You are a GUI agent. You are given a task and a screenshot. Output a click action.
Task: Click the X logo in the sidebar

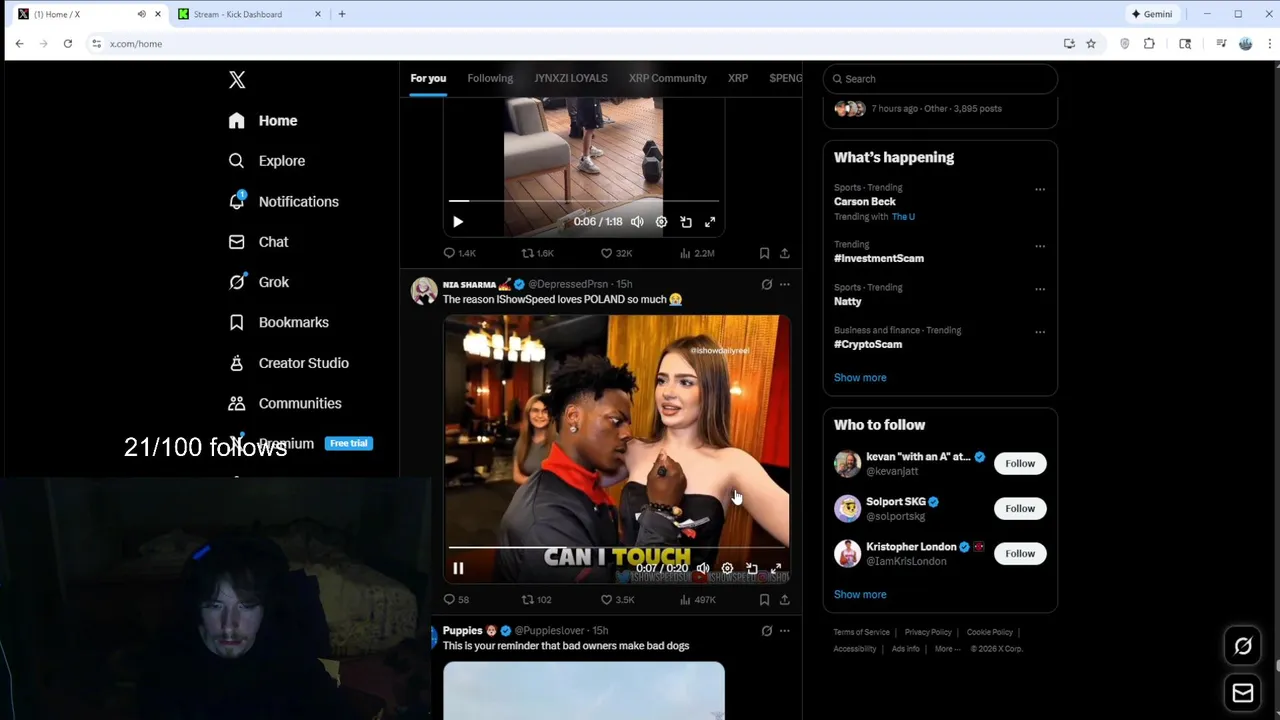(237, 80)
